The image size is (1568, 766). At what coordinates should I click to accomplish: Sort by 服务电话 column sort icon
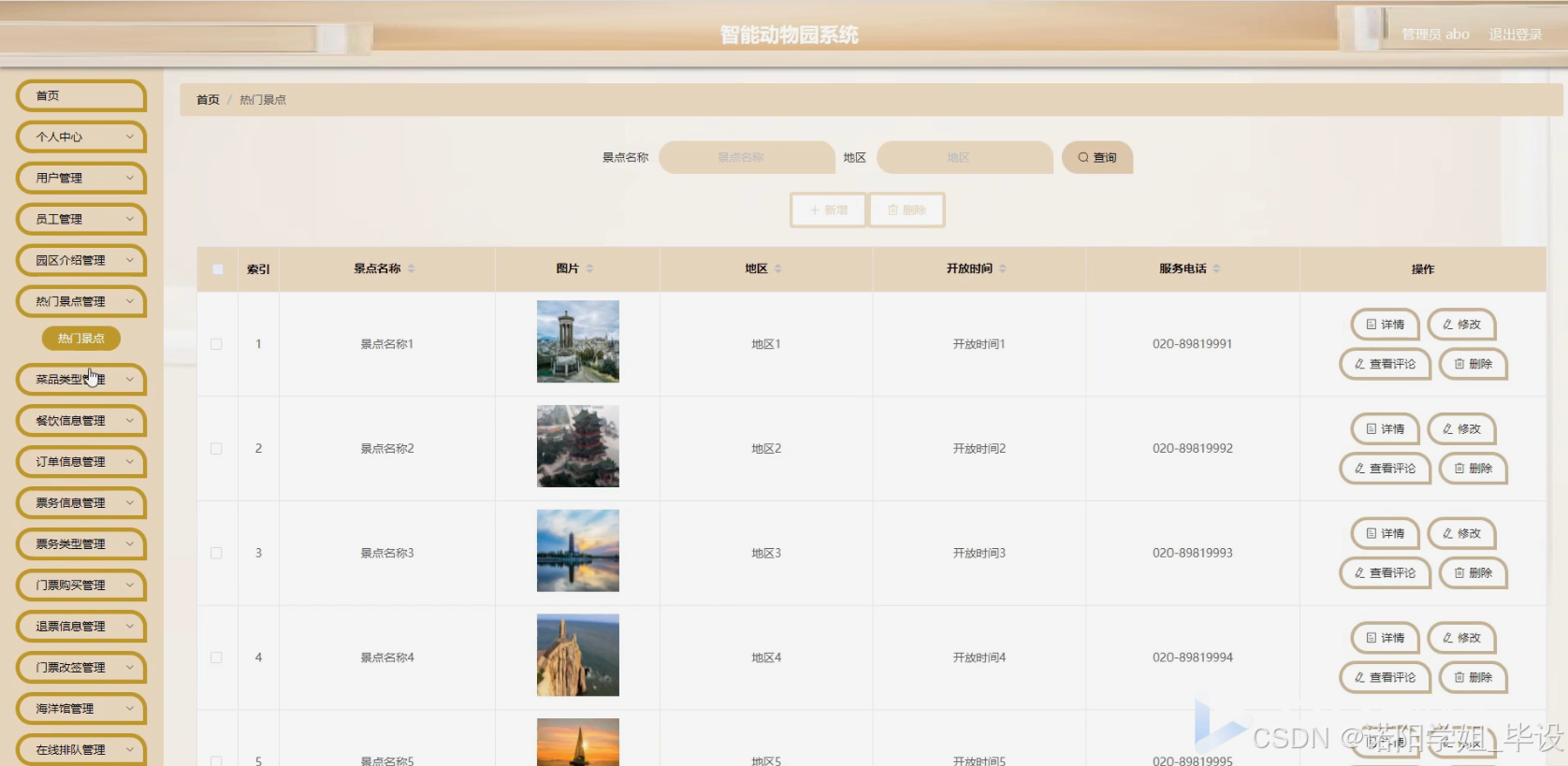(x=1216, y=268)
